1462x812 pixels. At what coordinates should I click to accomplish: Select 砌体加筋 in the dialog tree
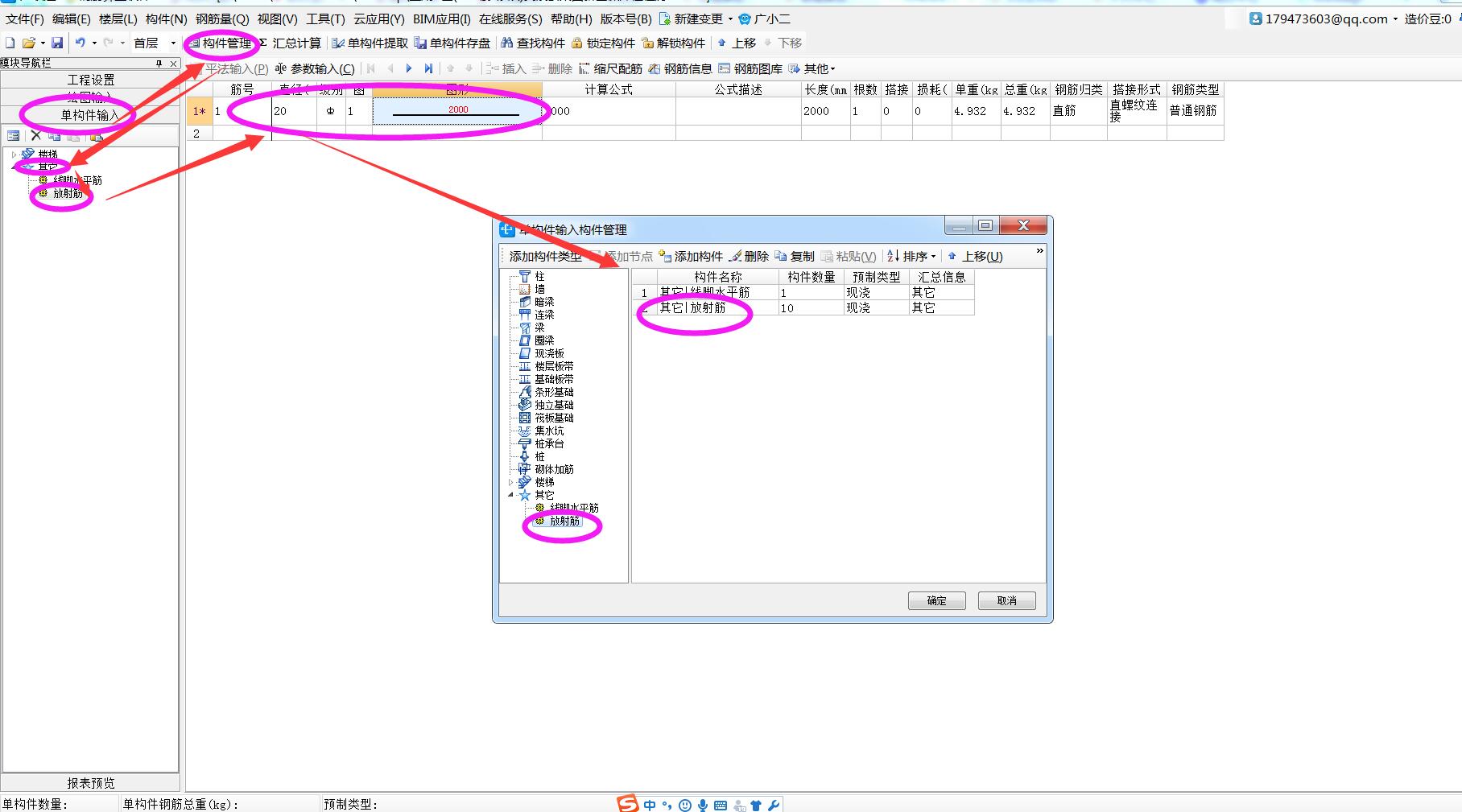pyautogui.click(x=554, y=469)
